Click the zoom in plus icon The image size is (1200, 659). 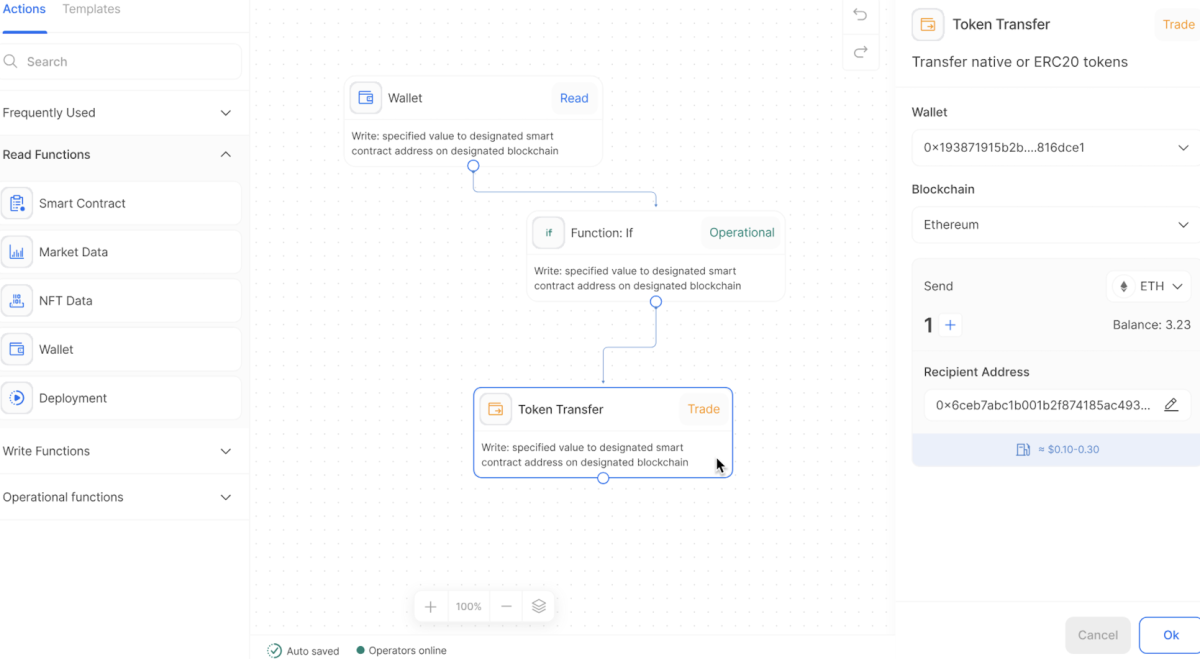pos(430,606)
